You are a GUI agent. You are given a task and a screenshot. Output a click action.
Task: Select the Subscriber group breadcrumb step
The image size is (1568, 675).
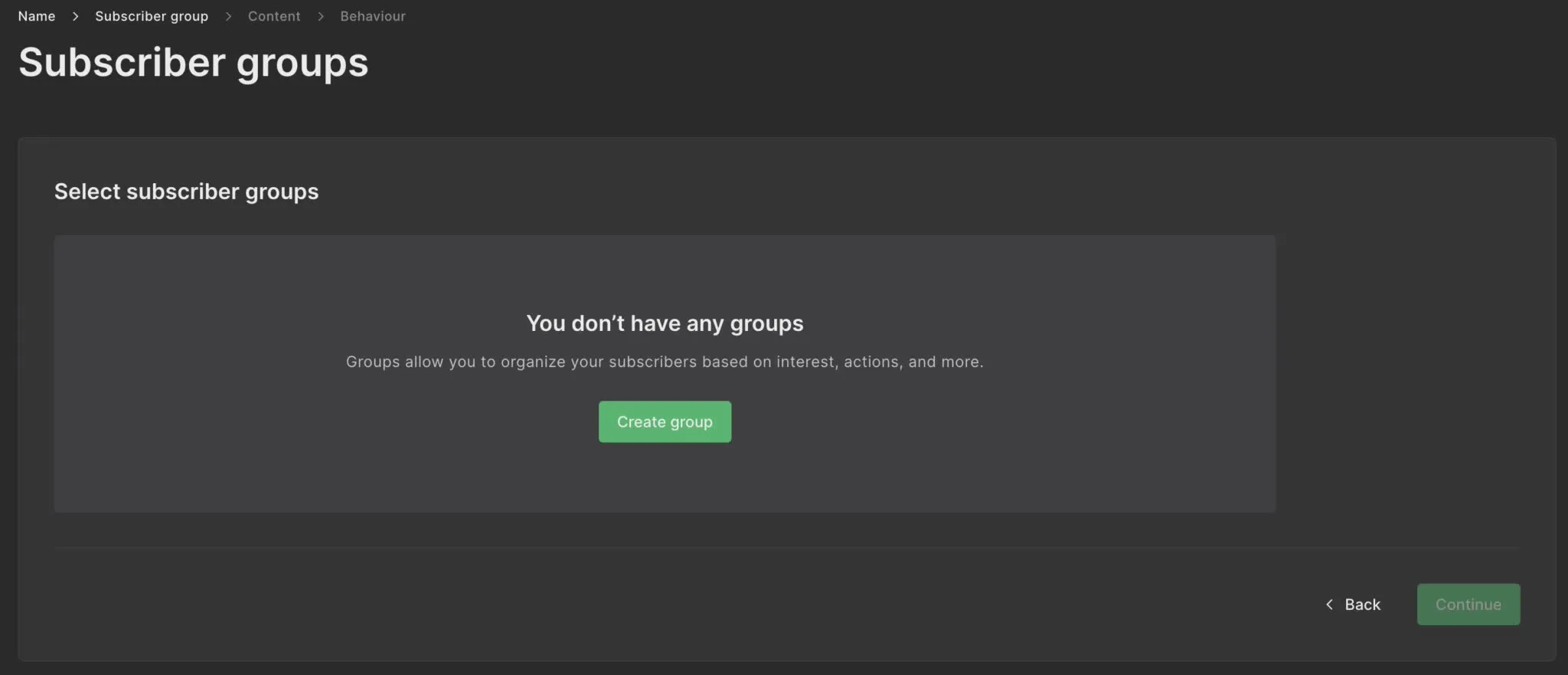click(x=151, y=16)
